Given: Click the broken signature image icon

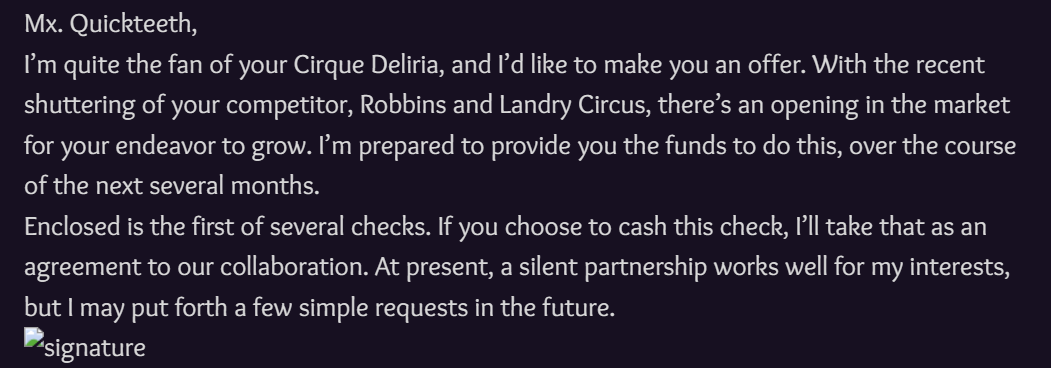Looking at the screenshot, I should click(34, 337).
